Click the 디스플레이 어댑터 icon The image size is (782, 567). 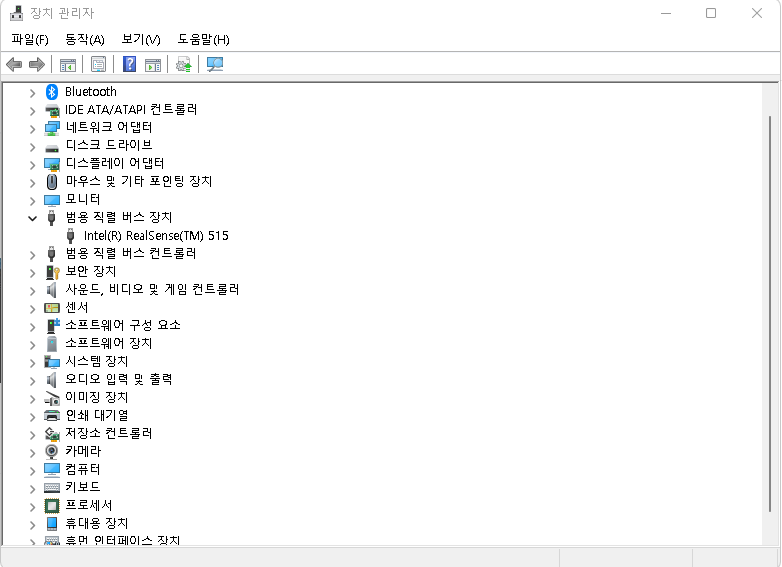tap(52, 164)
